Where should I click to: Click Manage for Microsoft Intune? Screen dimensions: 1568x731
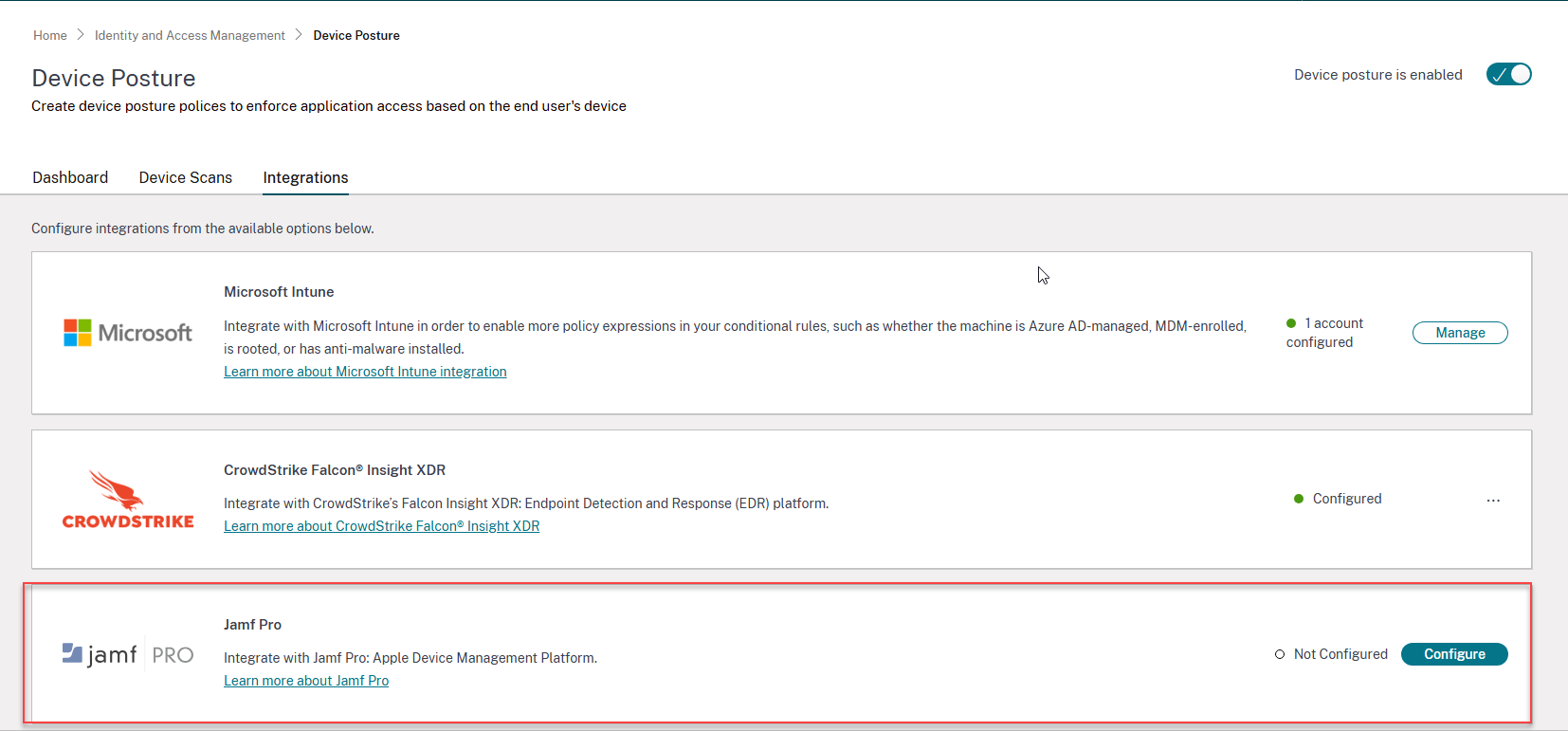[x=1460, y=333]
